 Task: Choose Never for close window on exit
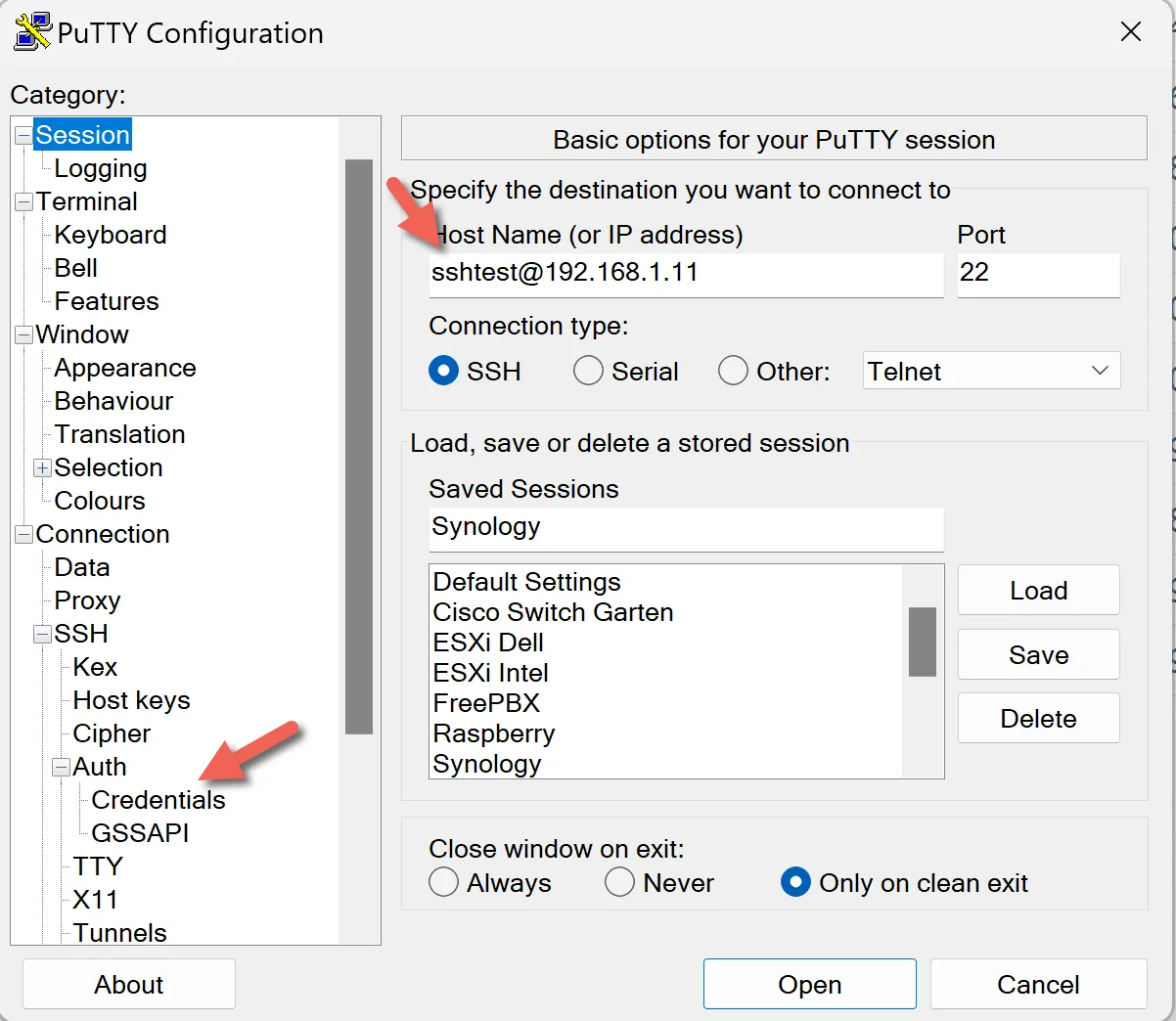619,882
